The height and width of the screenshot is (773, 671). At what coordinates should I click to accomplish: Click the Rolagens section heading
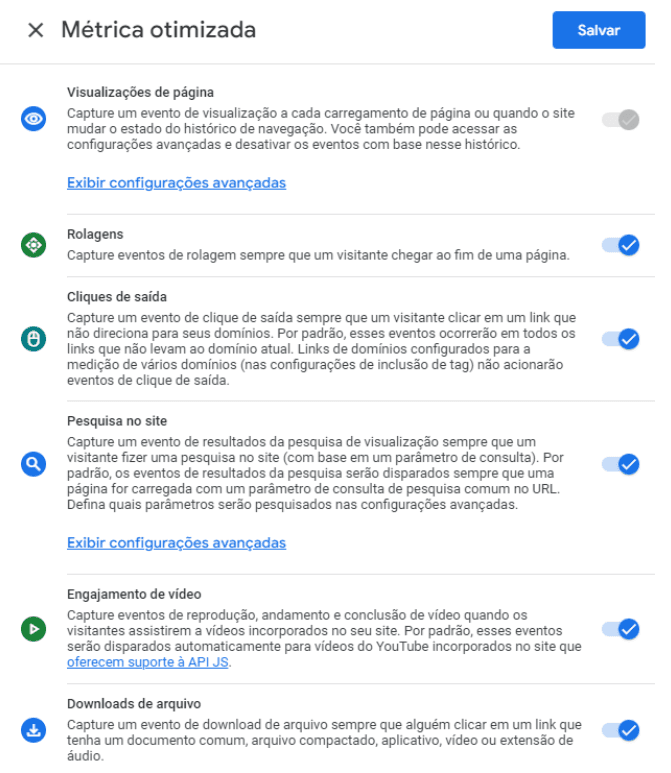95,234
